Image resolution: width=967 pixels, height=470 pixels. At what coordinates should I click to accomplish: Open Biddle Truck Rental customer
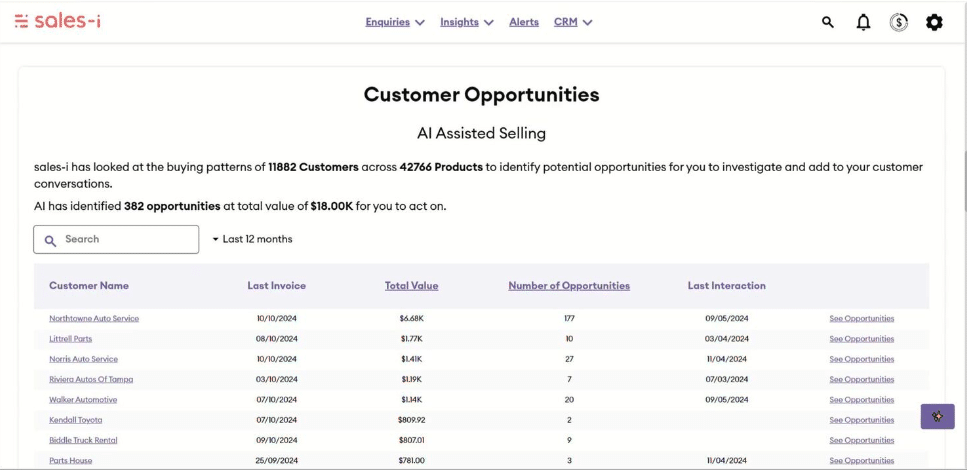tap(83, 440)
